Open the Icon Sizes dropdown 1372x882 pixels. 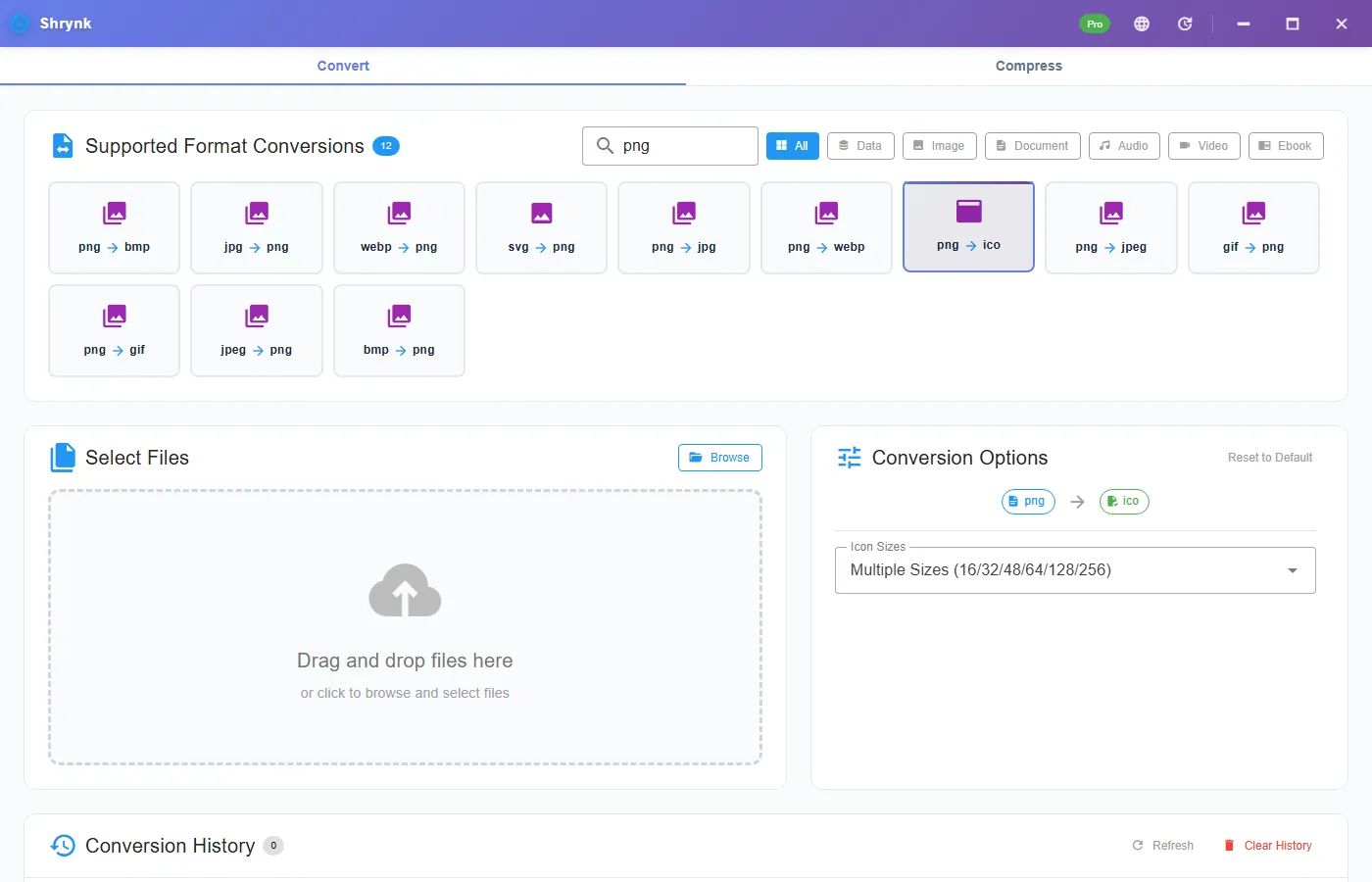tap(1075, 570)
